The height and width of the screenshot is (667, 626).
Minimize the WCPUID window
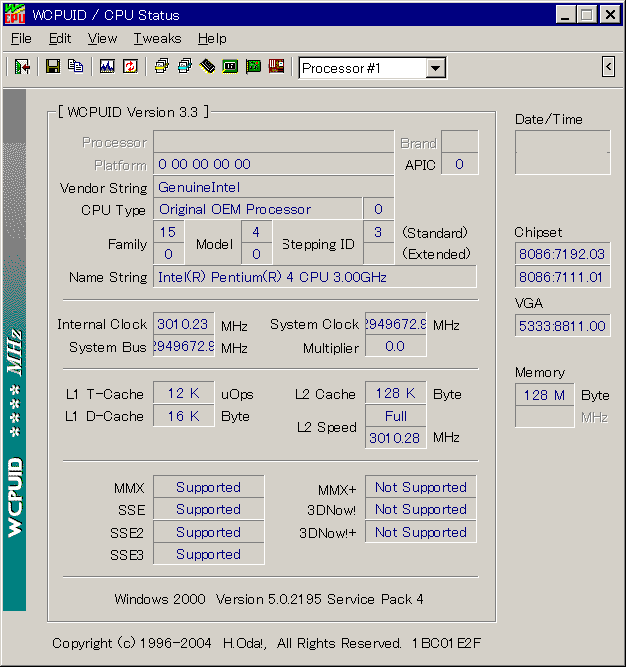coord(565,15)
